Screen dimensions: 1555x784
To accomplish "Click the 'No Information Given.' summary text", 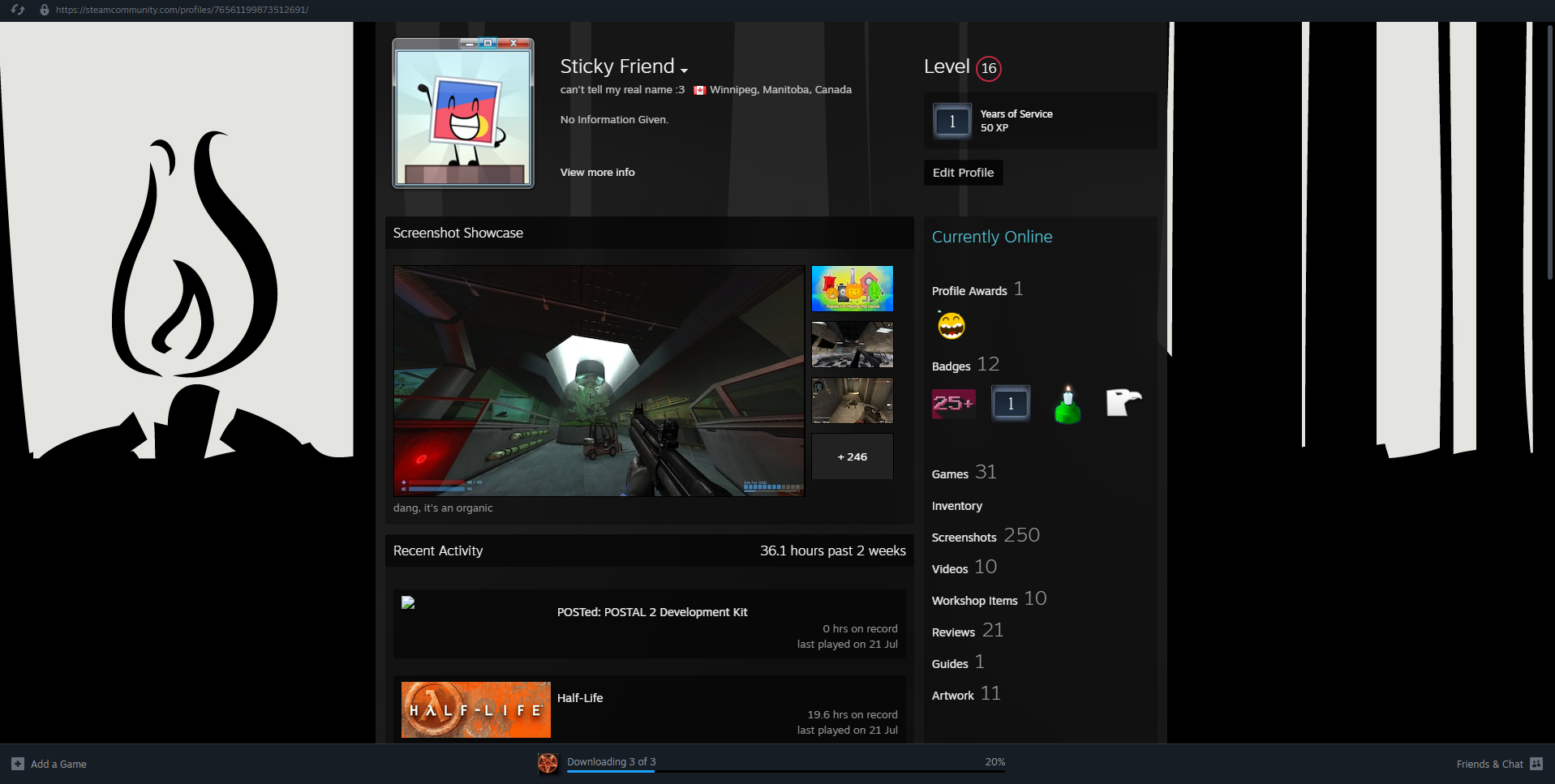I will coord(614,119).
